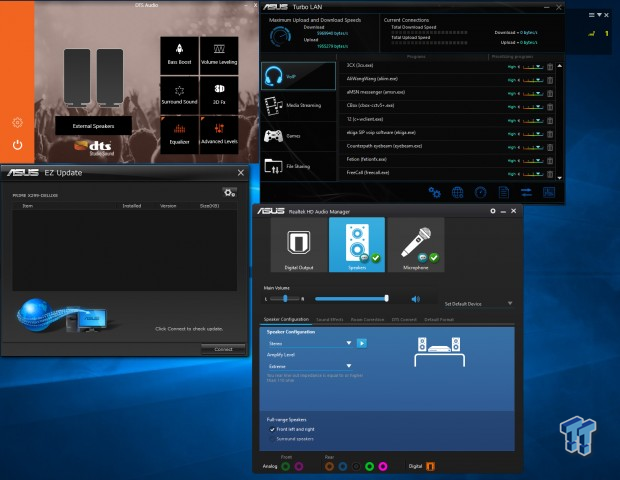The image size is (620, 480).
Task: Select Surround Sound tile in DTS Audio
Action: 180,95
